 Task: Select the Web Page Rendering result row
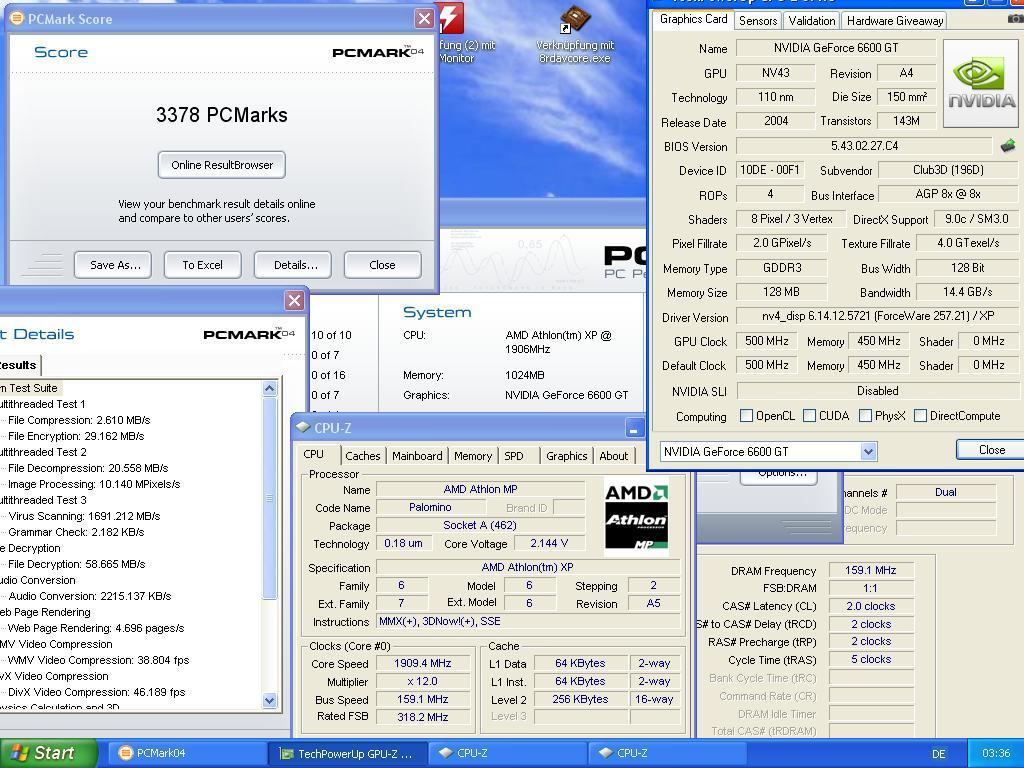96,628
